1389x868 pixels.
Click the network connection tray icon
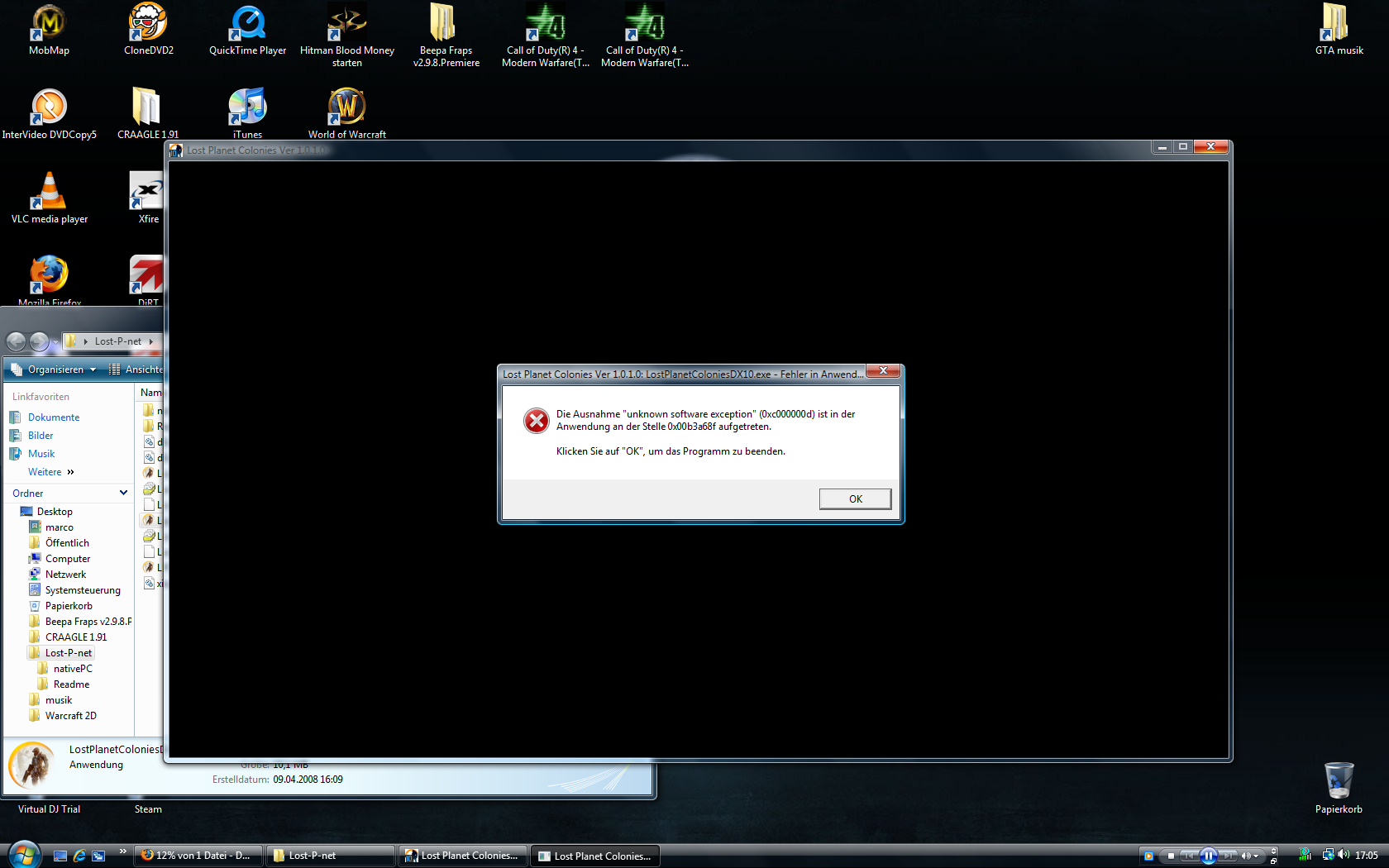[x=1328, y=855]
